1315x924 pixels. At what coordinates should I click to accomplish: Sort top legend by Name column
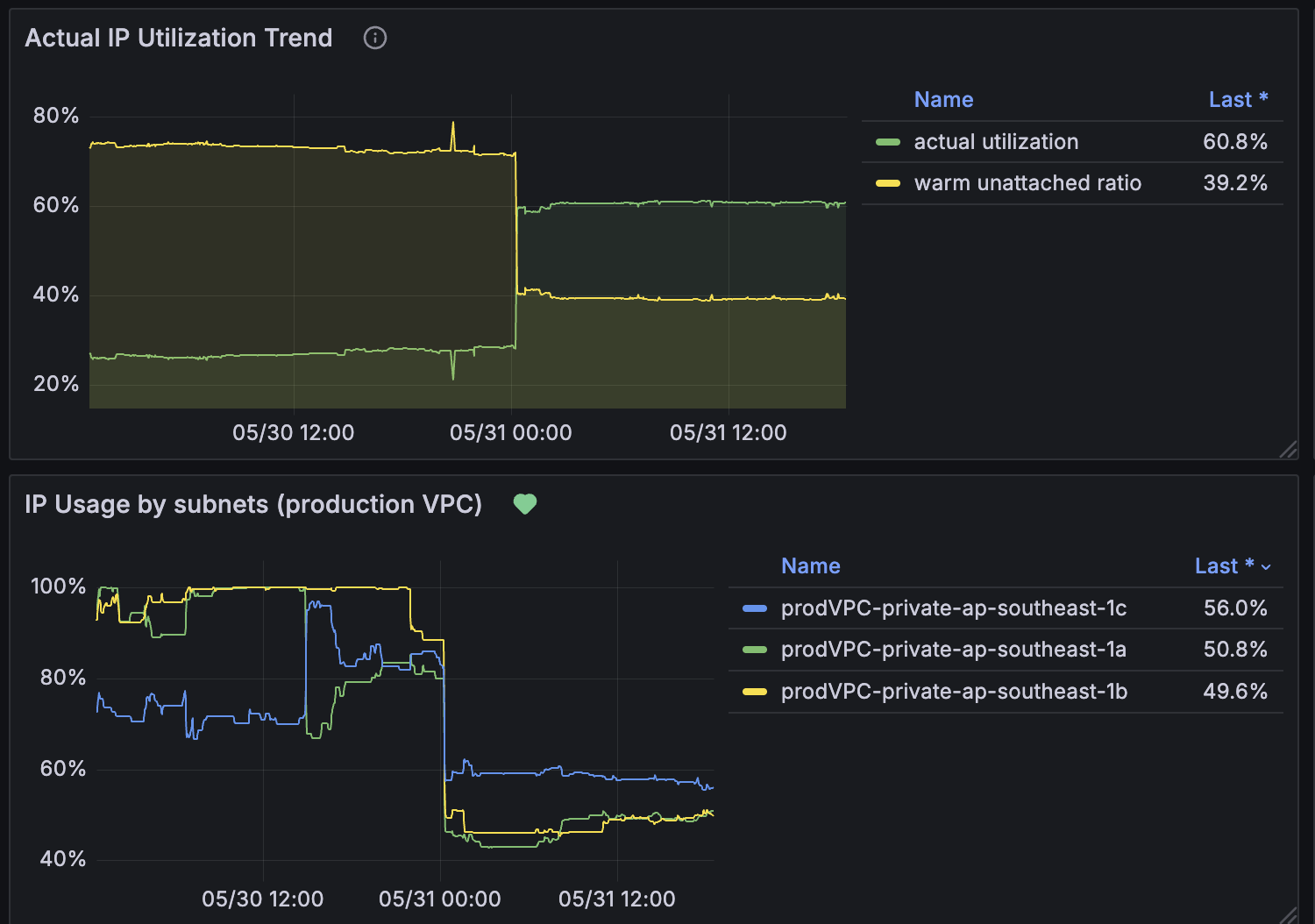point(943,99)
